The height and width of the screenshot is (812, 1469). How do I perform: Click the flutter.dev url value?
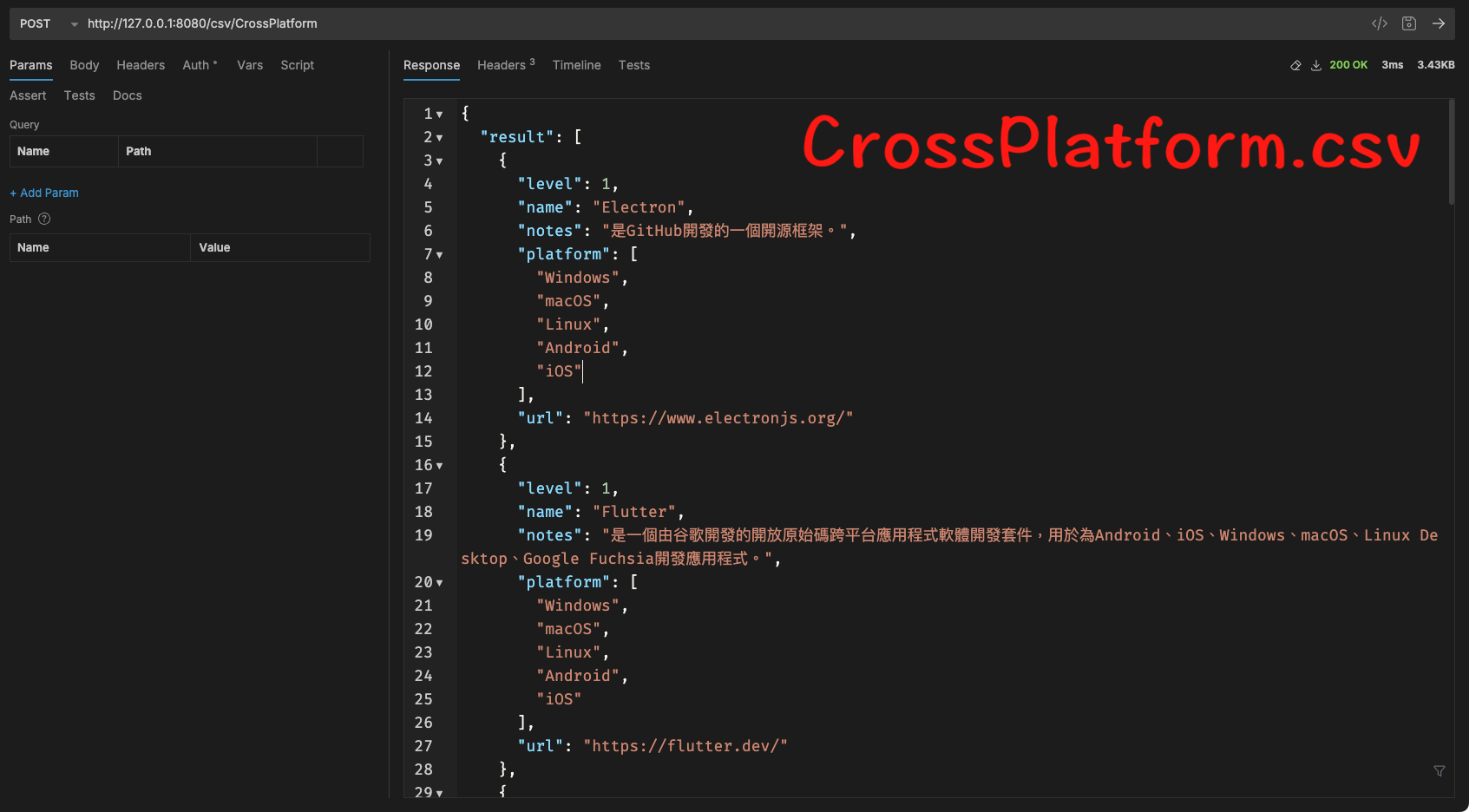tap(685, 746)
